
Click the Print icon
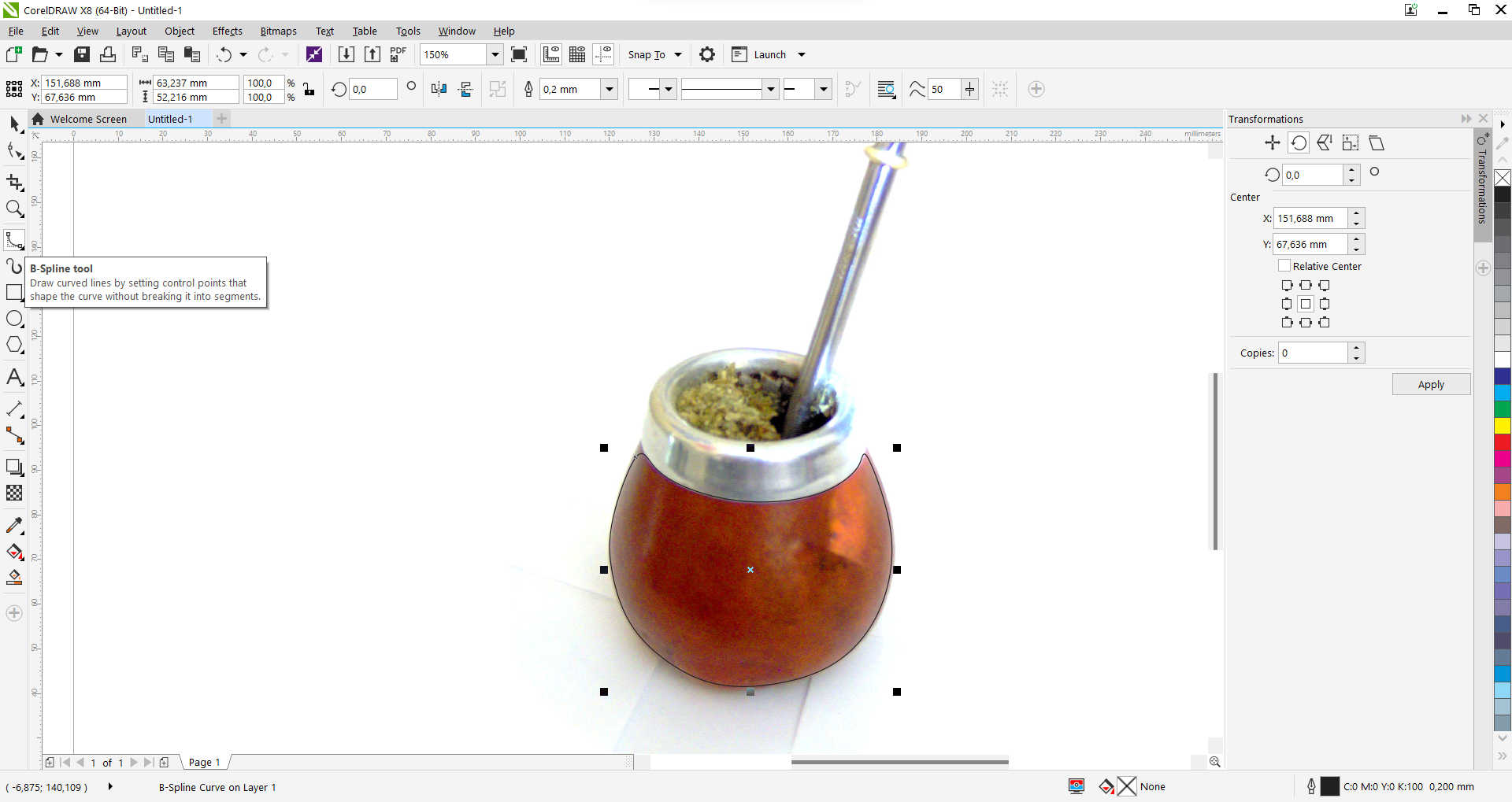point(108,54)
